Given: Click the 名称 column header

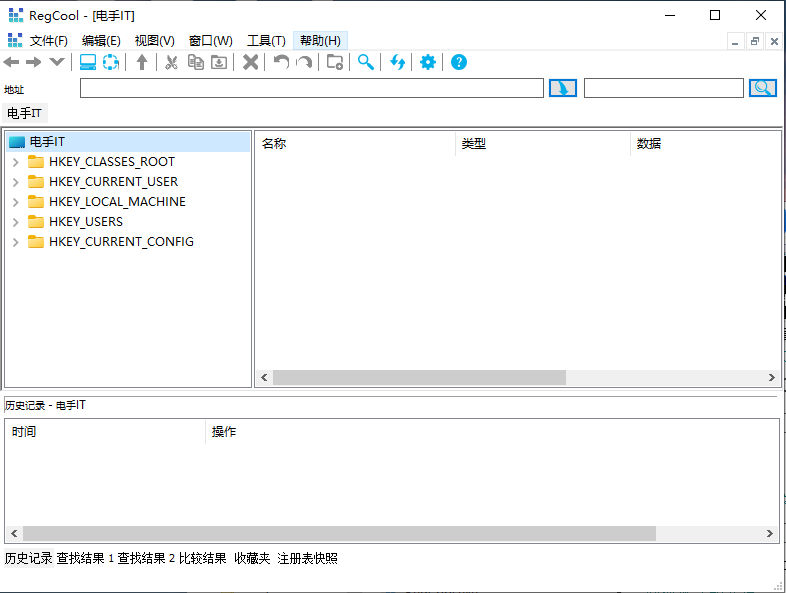Looking at the screenshot, I should pyautogui.click(x=355, y=144).
